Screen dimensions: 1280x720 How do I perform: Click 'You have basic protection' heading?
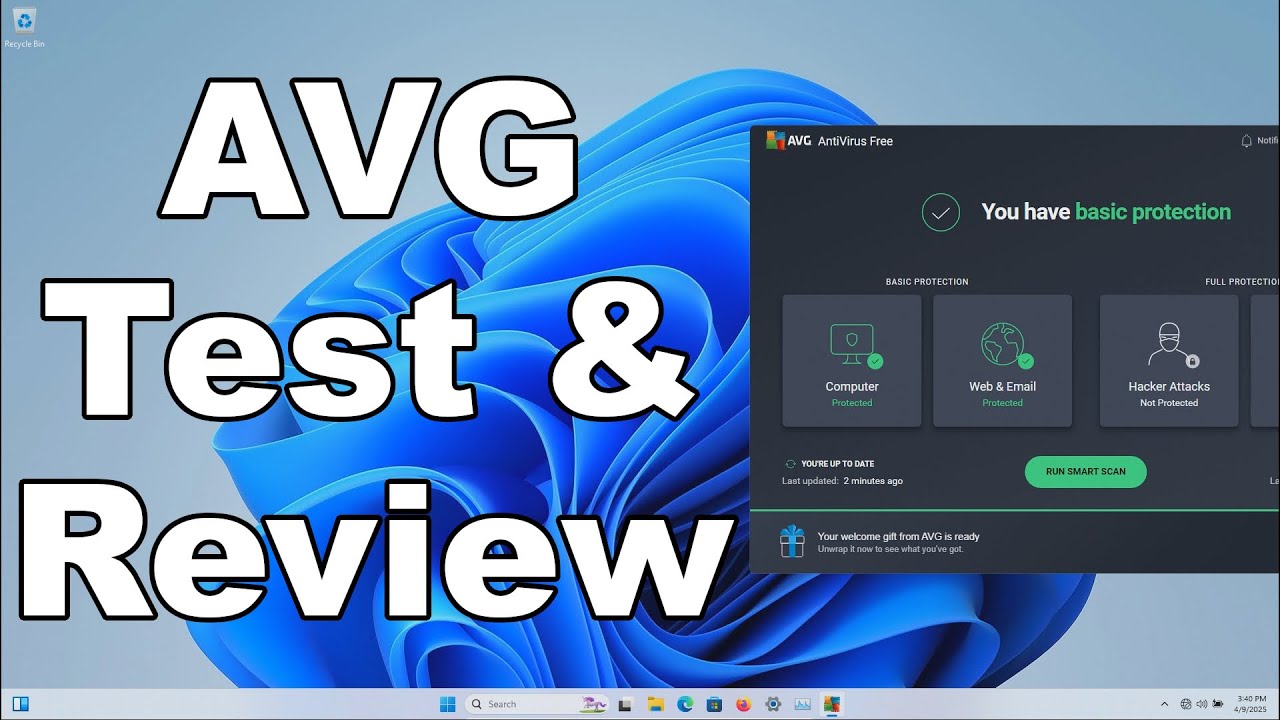1106,212
